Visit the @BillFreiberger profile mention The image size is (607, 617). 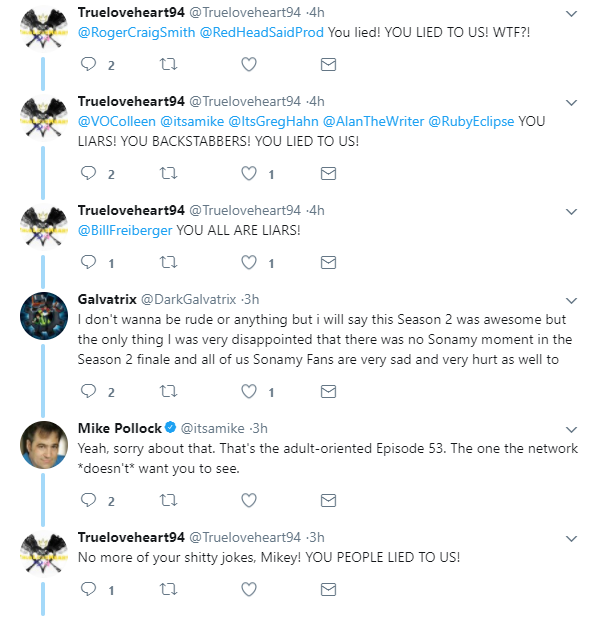[x=125, y=230]
